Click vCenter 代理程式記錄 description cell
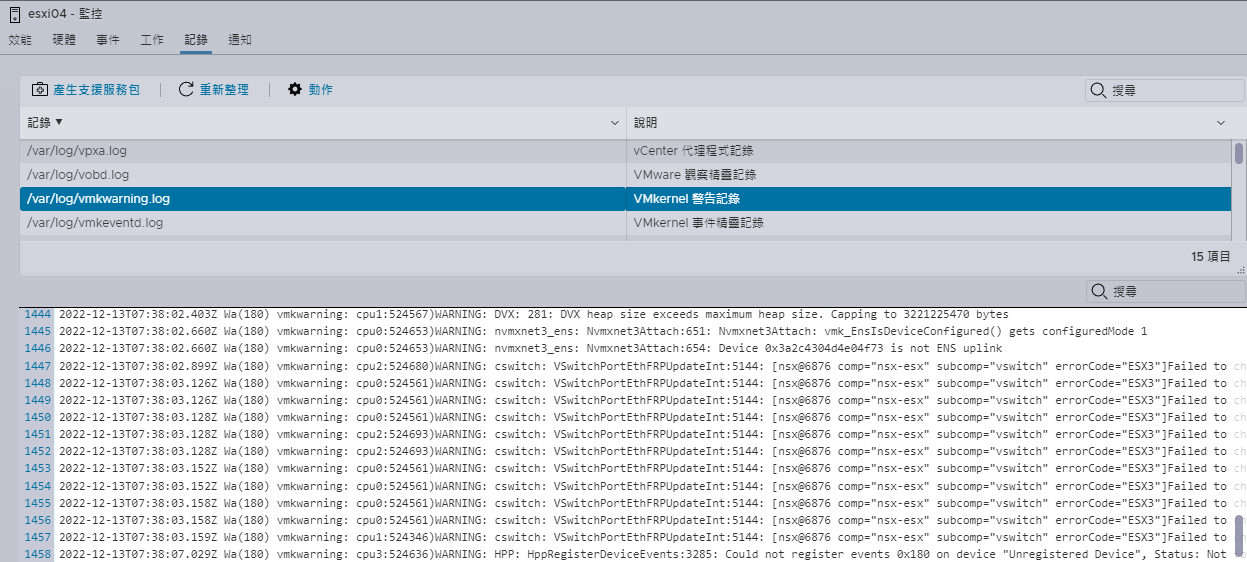This screenshot has width=1247, height=562. [x=693, y=151]
